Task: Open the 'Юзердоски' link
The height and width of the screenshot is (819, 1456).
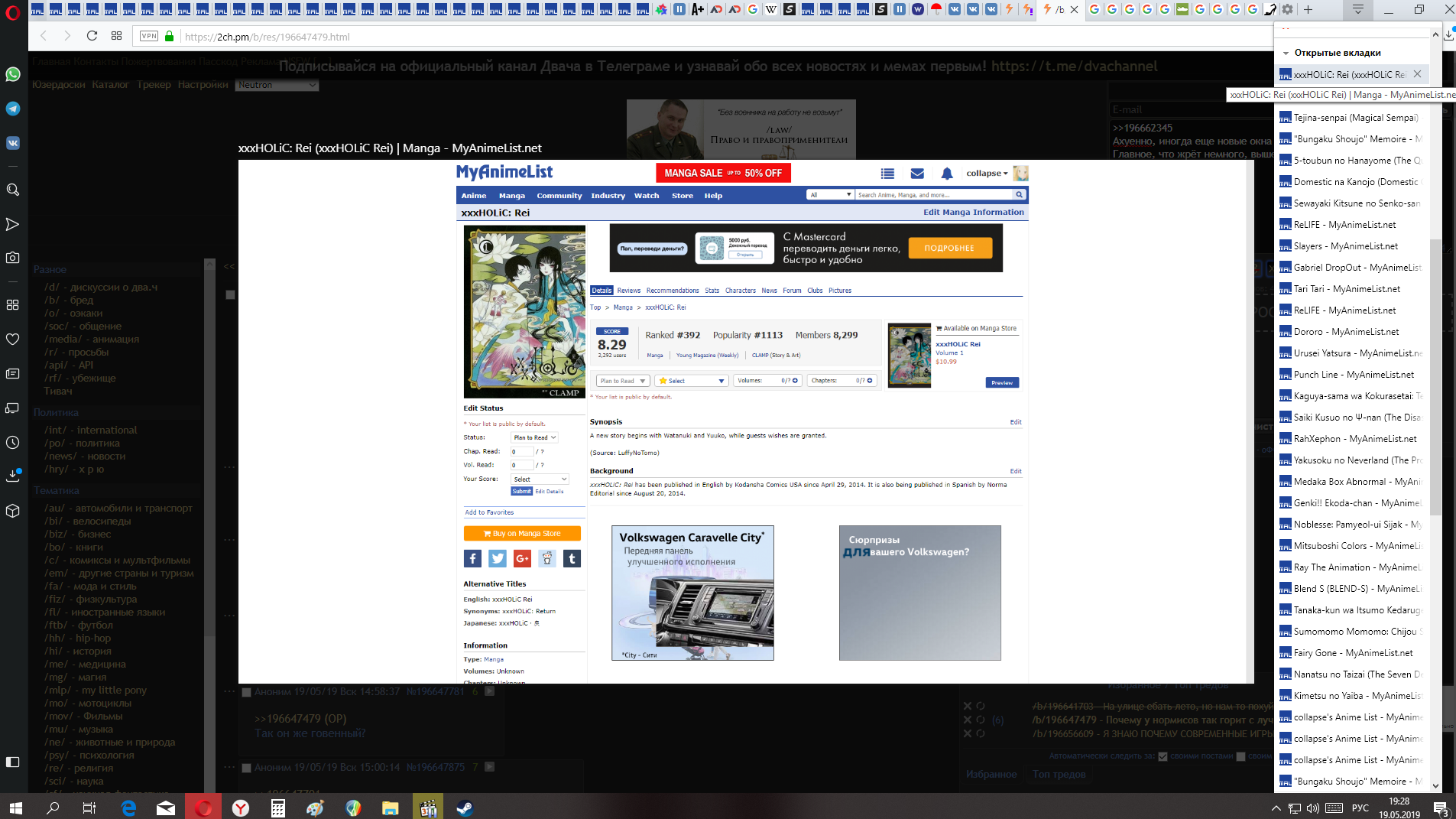Action: [x=59, y=85]
